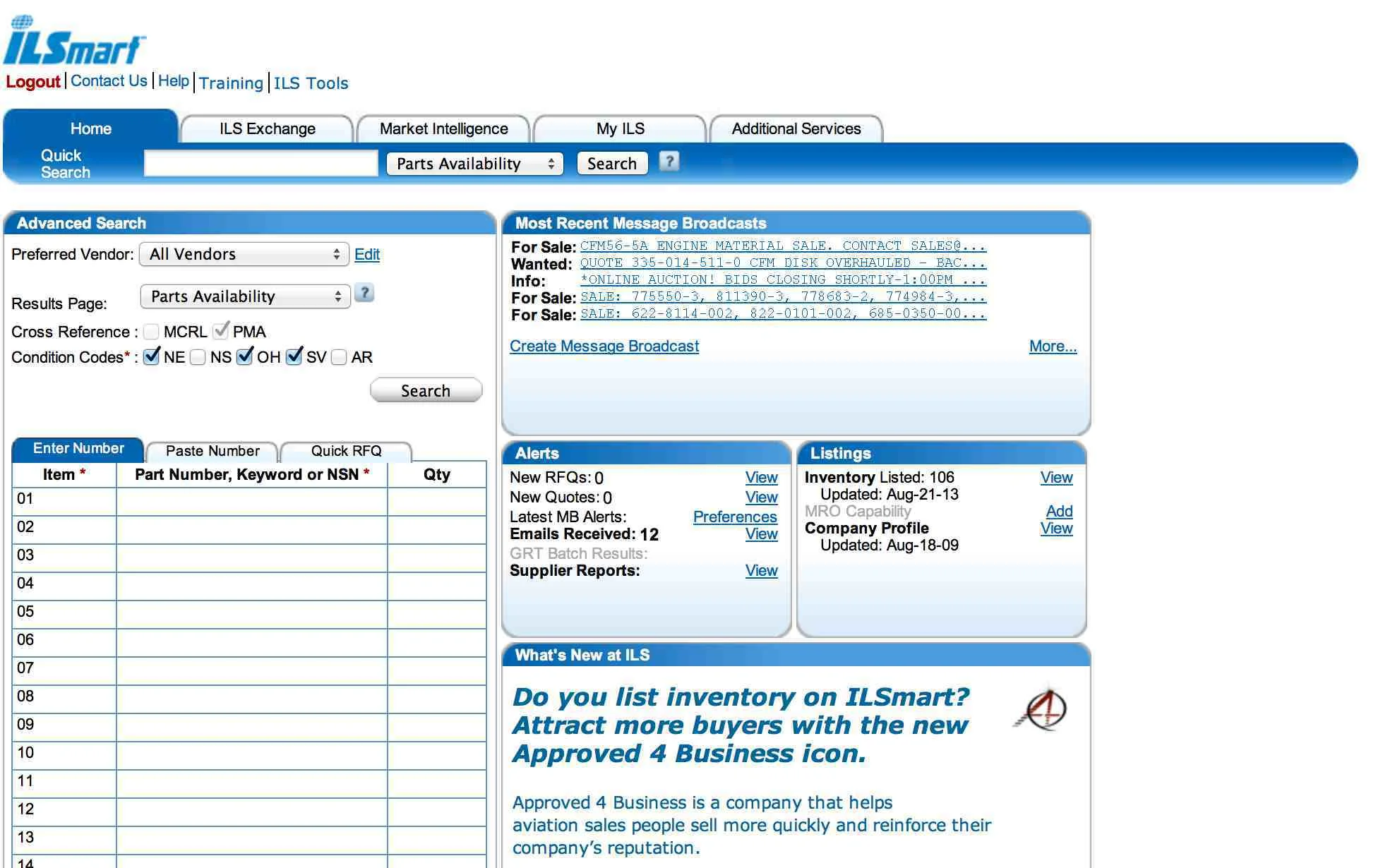
Task: Uncheck the NE condition code
Action: [x=151, y=357]
